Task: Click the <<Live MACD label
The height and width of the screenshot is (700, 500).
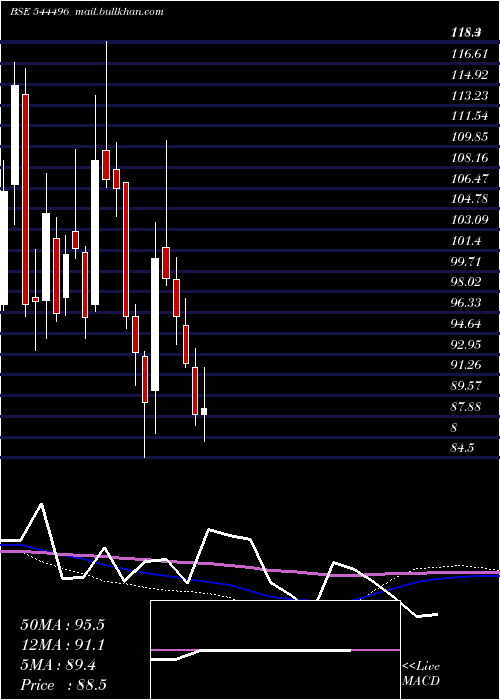Action: (x=421, y=673)
